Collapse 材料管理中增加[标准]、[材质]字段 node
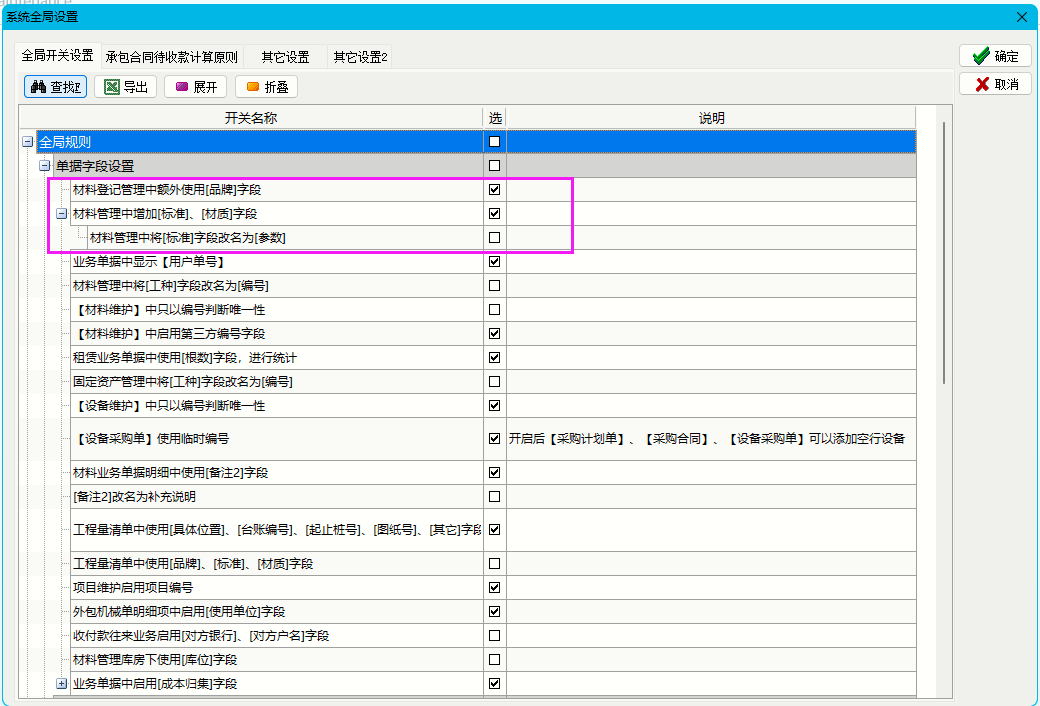 (x=61, y=214)
